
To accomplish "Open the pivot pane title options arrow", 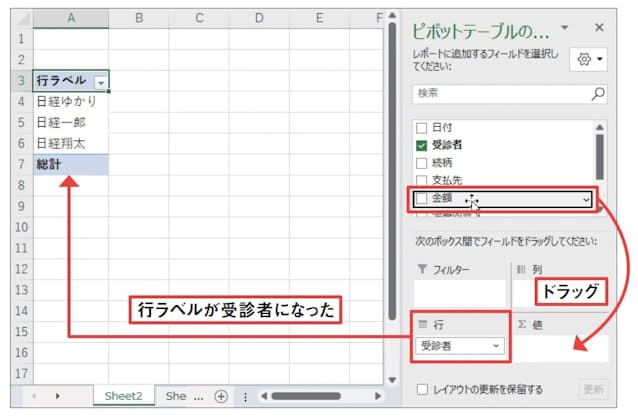I will (564, 28).
